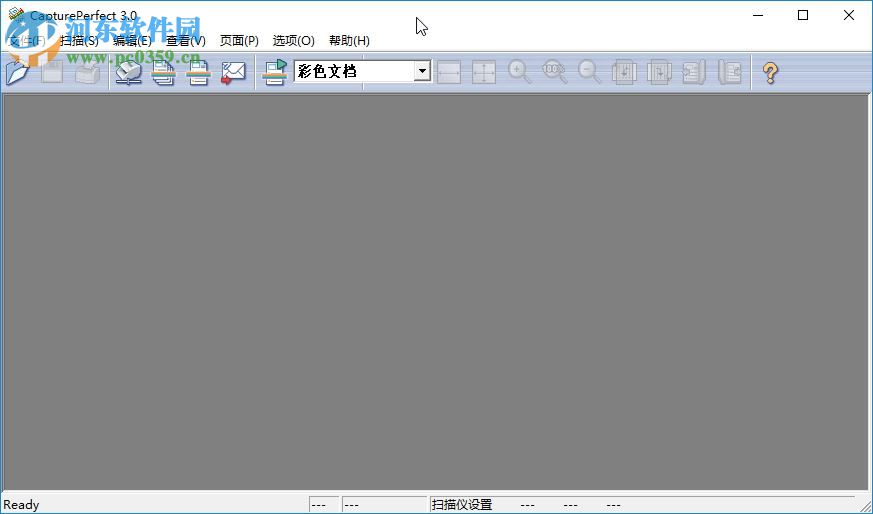Viewport: 873px width, 514px height.
Task: Click the start scan job icon
Action: pyautogui.click(x=274, y=72)
